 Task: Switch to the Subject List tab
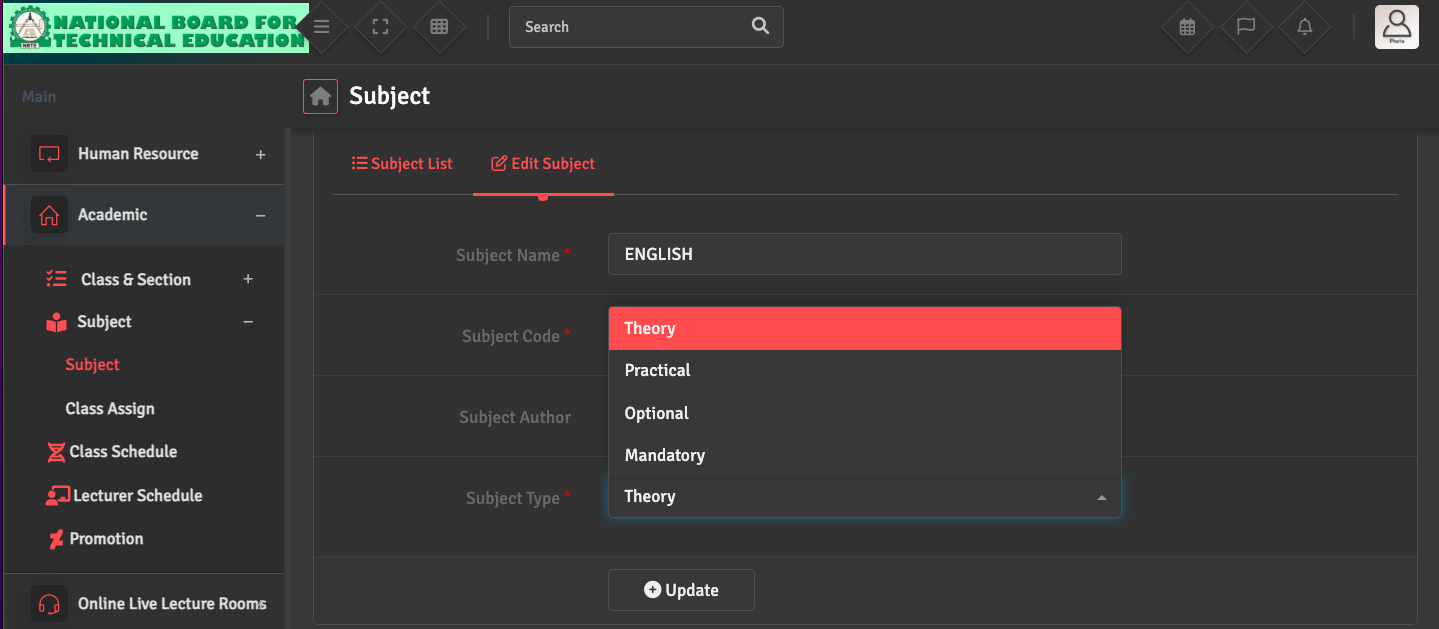click(402, 164)
